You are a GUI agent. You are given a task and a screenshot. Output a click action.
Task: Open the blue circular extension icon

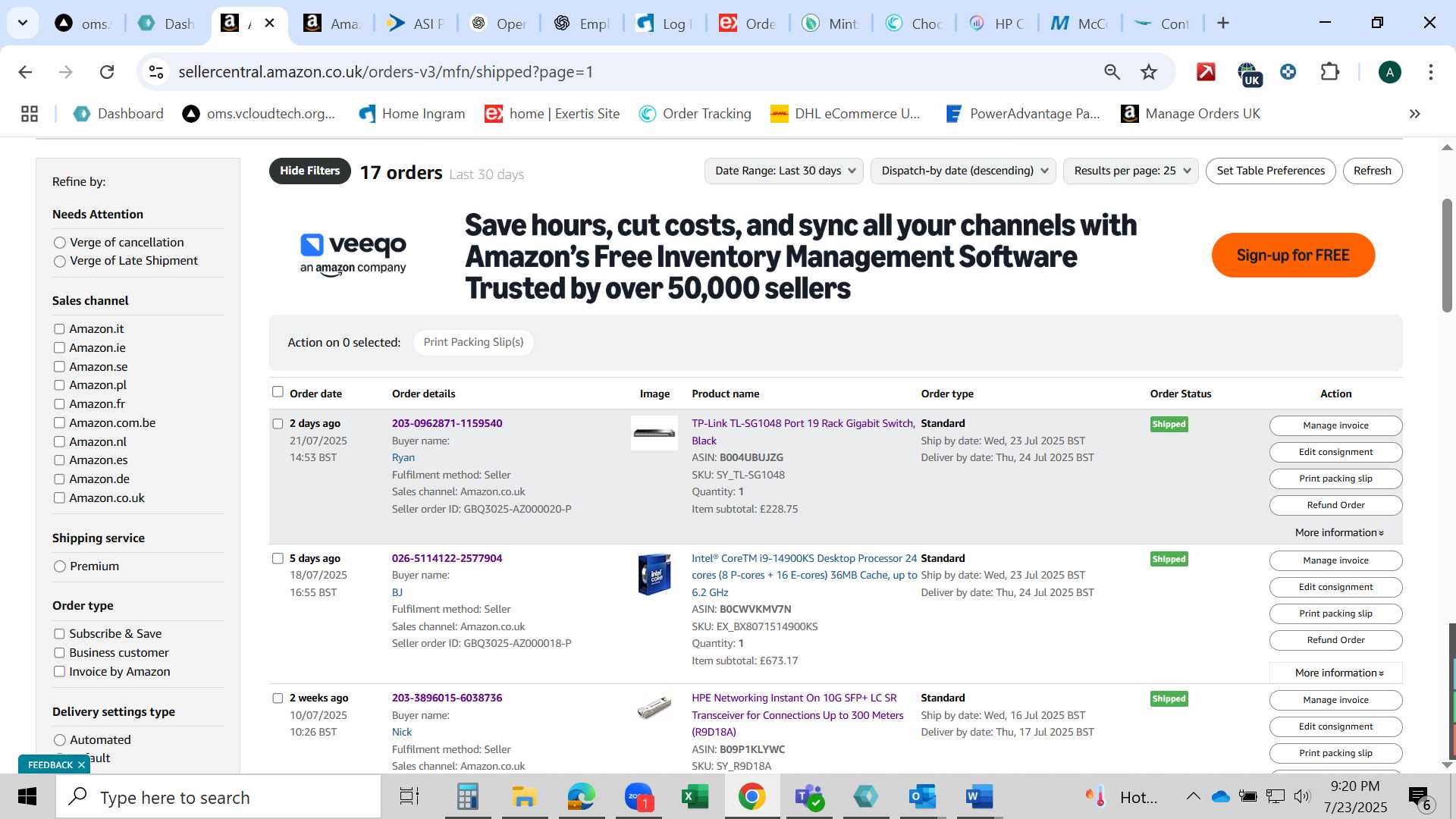[x=1288, y=72]
